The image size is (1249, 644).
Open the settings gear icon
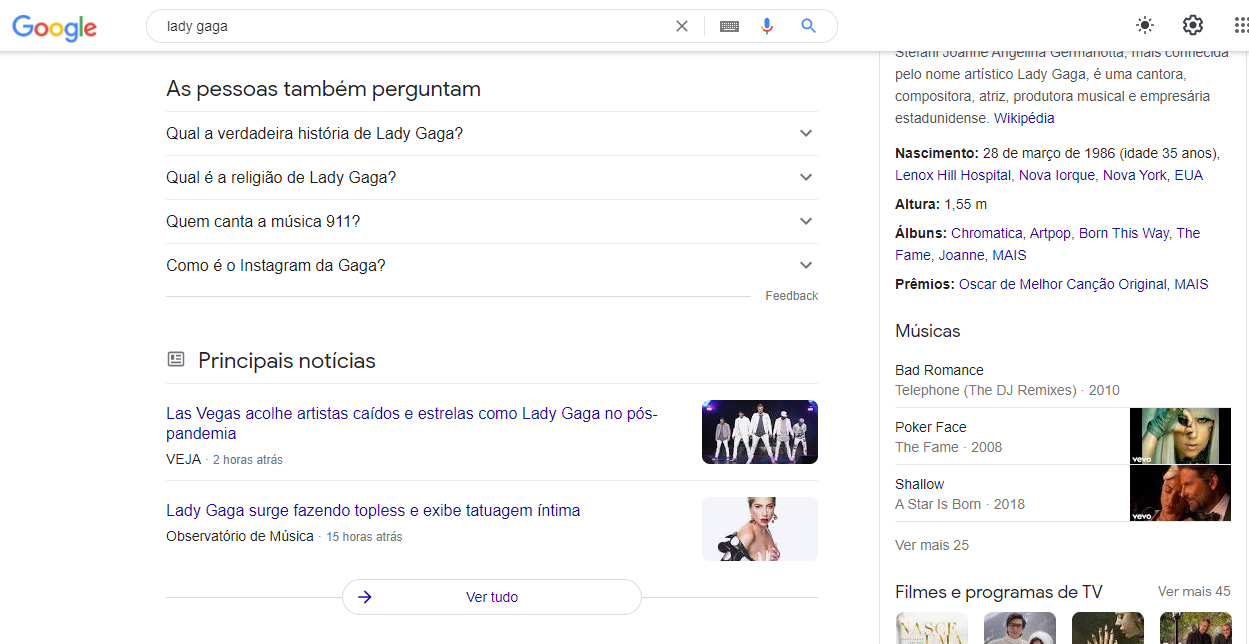pos(1193,26)
